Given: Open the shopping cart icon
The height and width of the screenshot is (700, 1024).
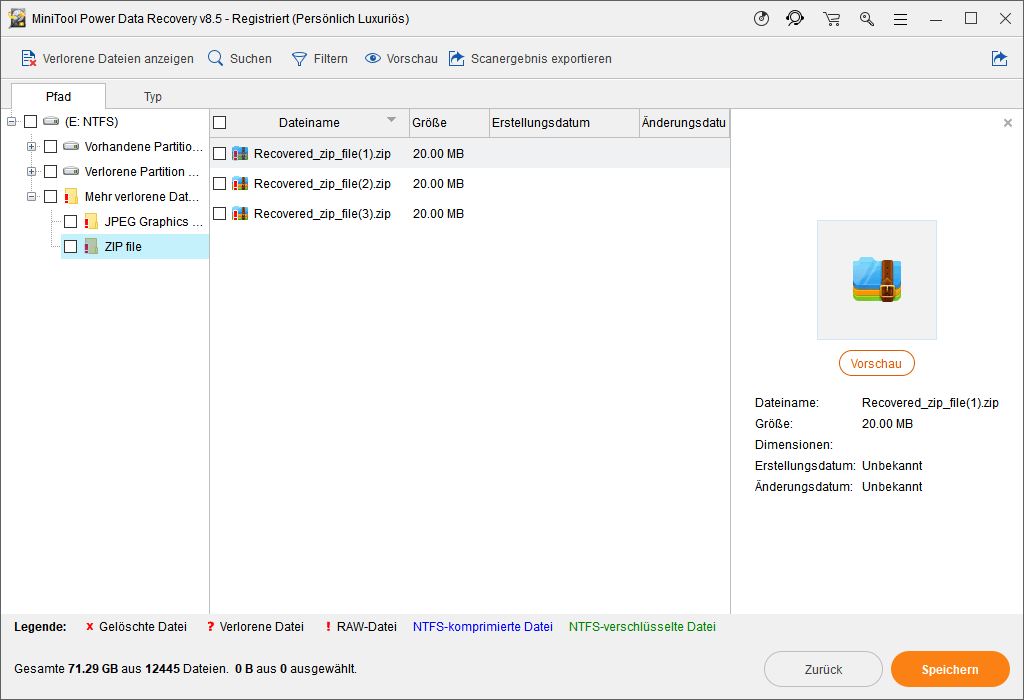Looking at the screenshot, I should click(831, 19).
